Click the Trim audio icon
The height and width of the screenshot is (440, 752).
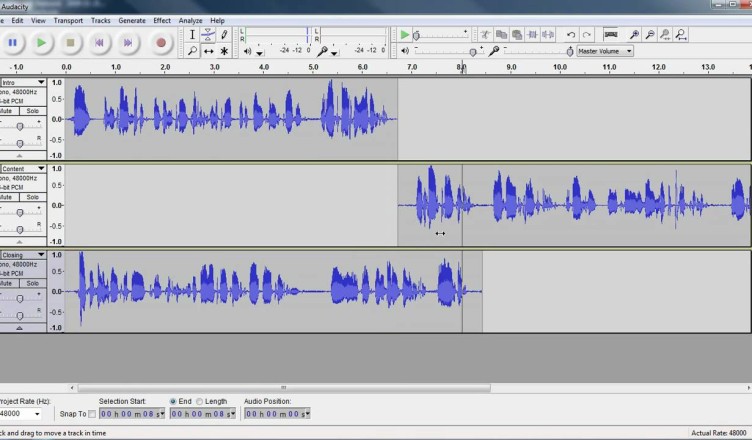click(x=532, y=35)
